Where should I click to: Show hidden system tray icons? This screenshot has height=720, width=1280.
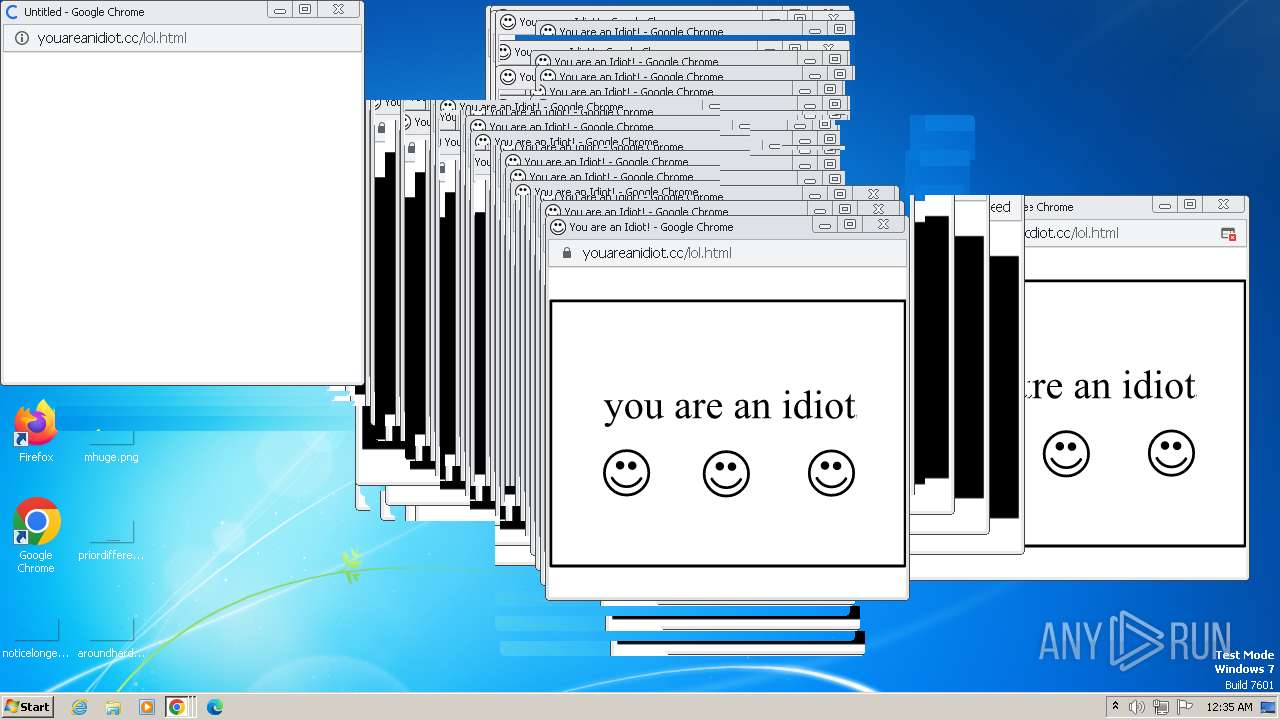(x=1115, y=707)
